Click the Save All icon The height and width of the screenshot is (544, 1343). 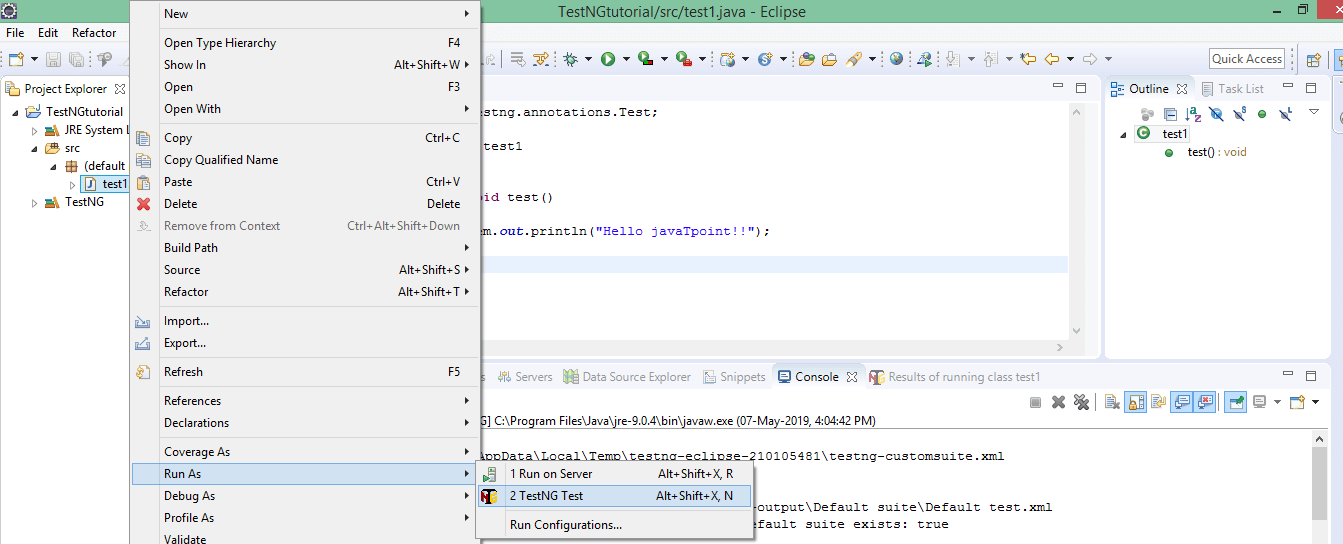pyautogui.click(x=76, y=59)
